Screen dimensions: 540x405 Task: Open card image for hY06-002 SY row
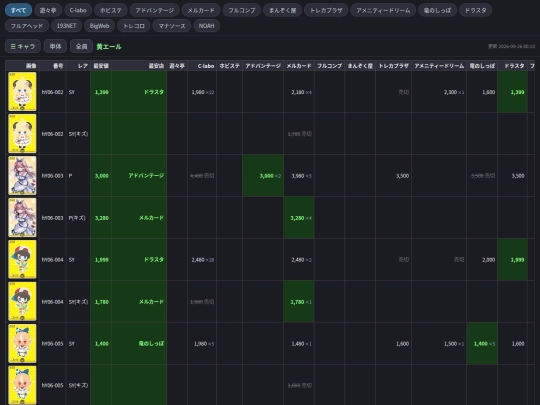22,91
